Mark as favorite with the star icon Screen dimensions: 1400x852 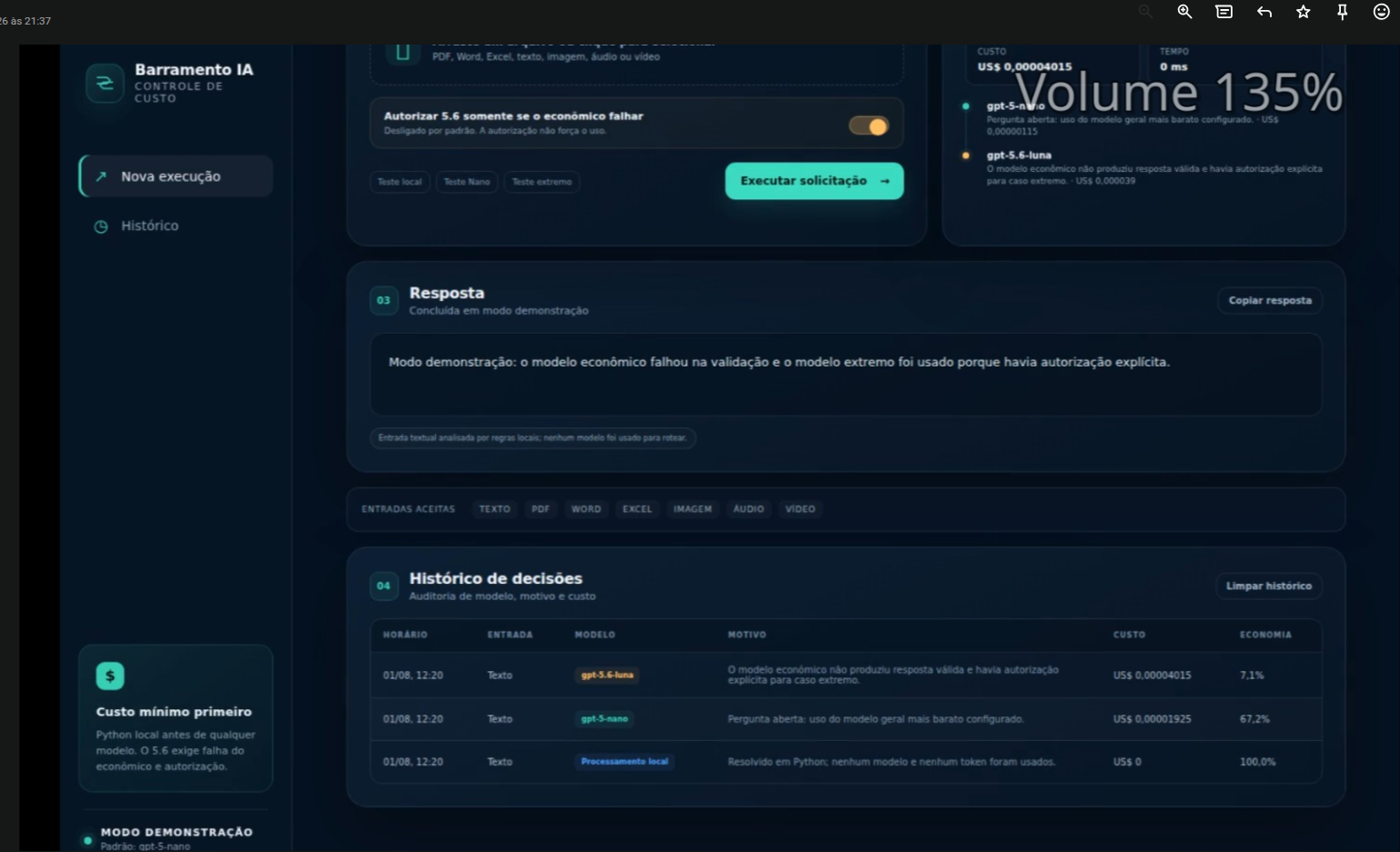tap(1304, 12)
